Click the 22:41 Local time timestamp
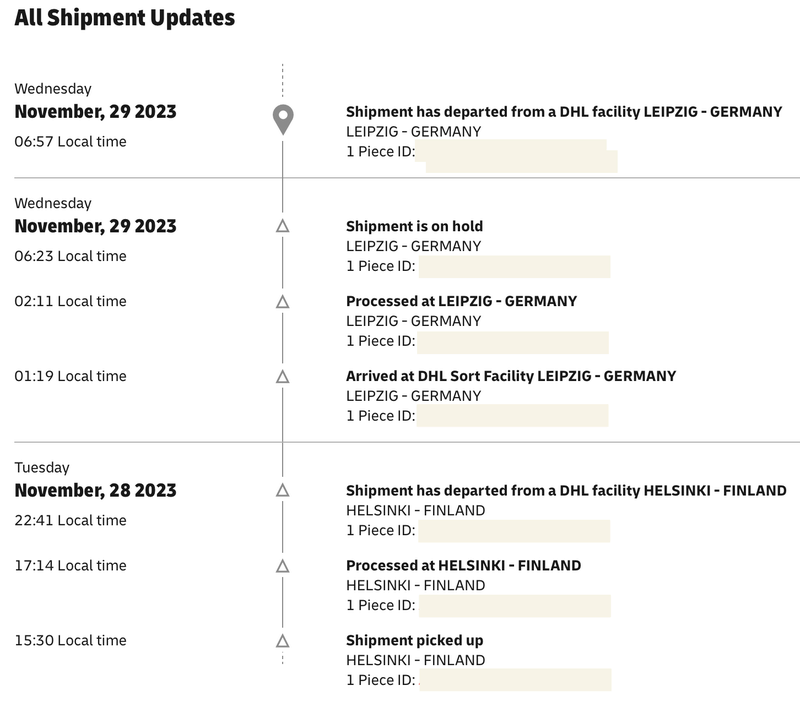The height and width of the screenshot is (718, 800). coord(70,520)
